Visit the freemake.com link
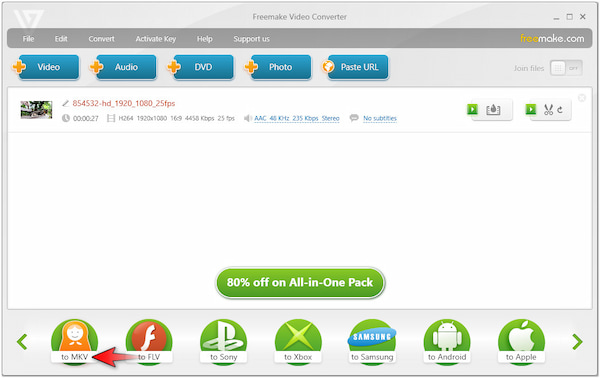Screen dimensions: 600x378 click(x=552, y=38)
